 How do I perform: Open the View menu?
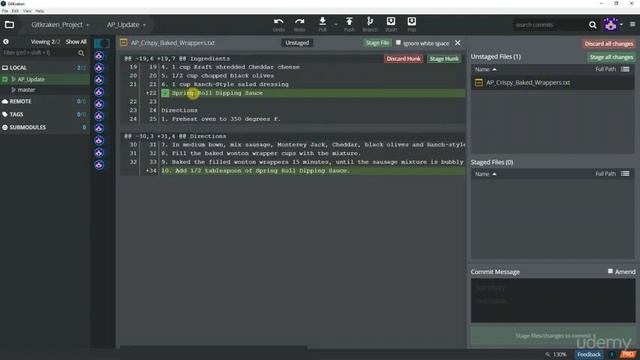click(x=27, y=11)
